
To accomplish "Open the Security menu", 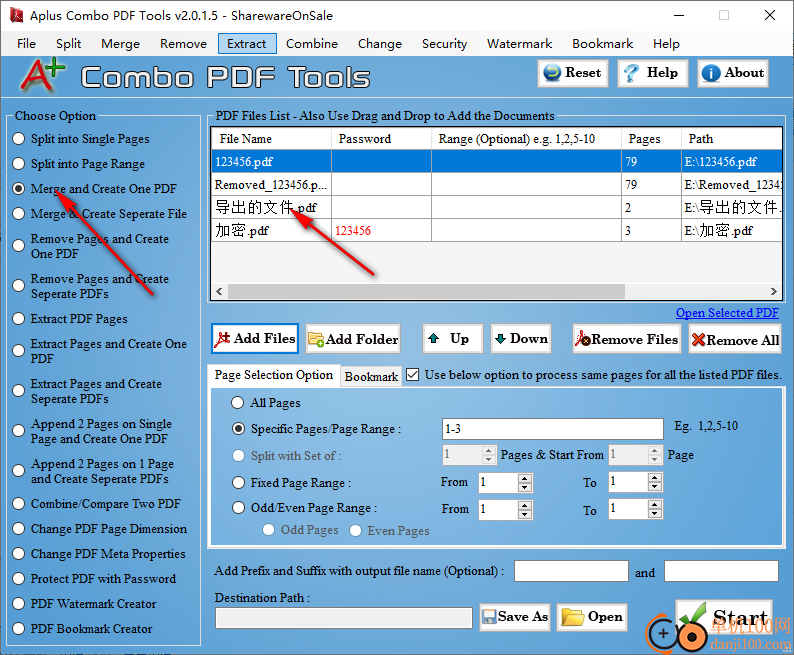I will 444,44.
